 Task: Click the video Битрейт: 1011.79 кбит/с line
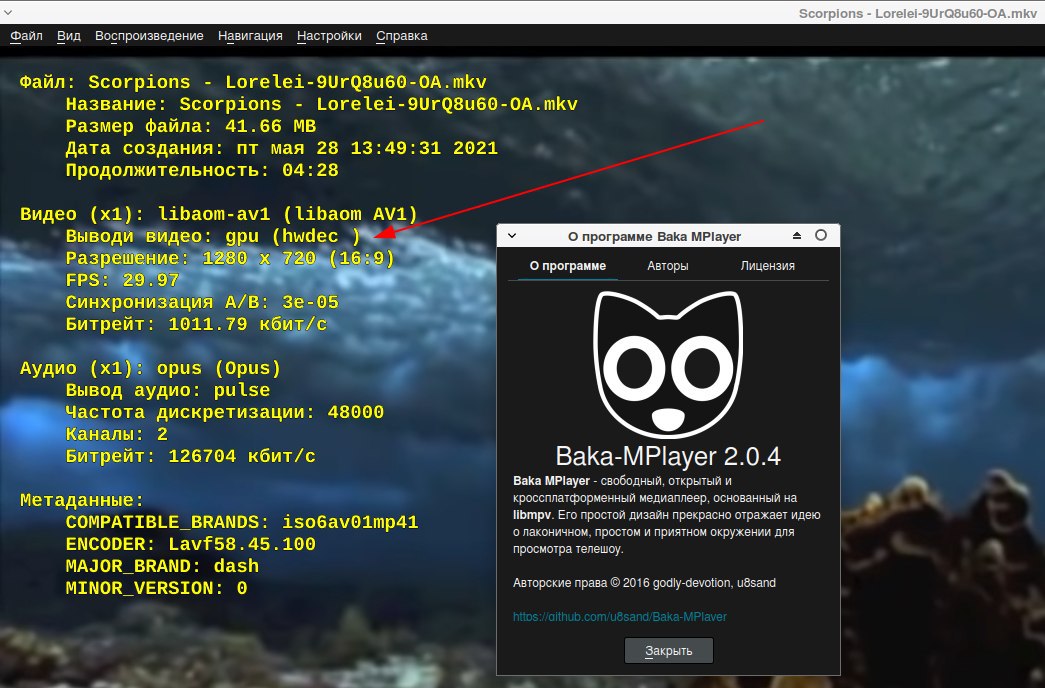coord(196,324)
